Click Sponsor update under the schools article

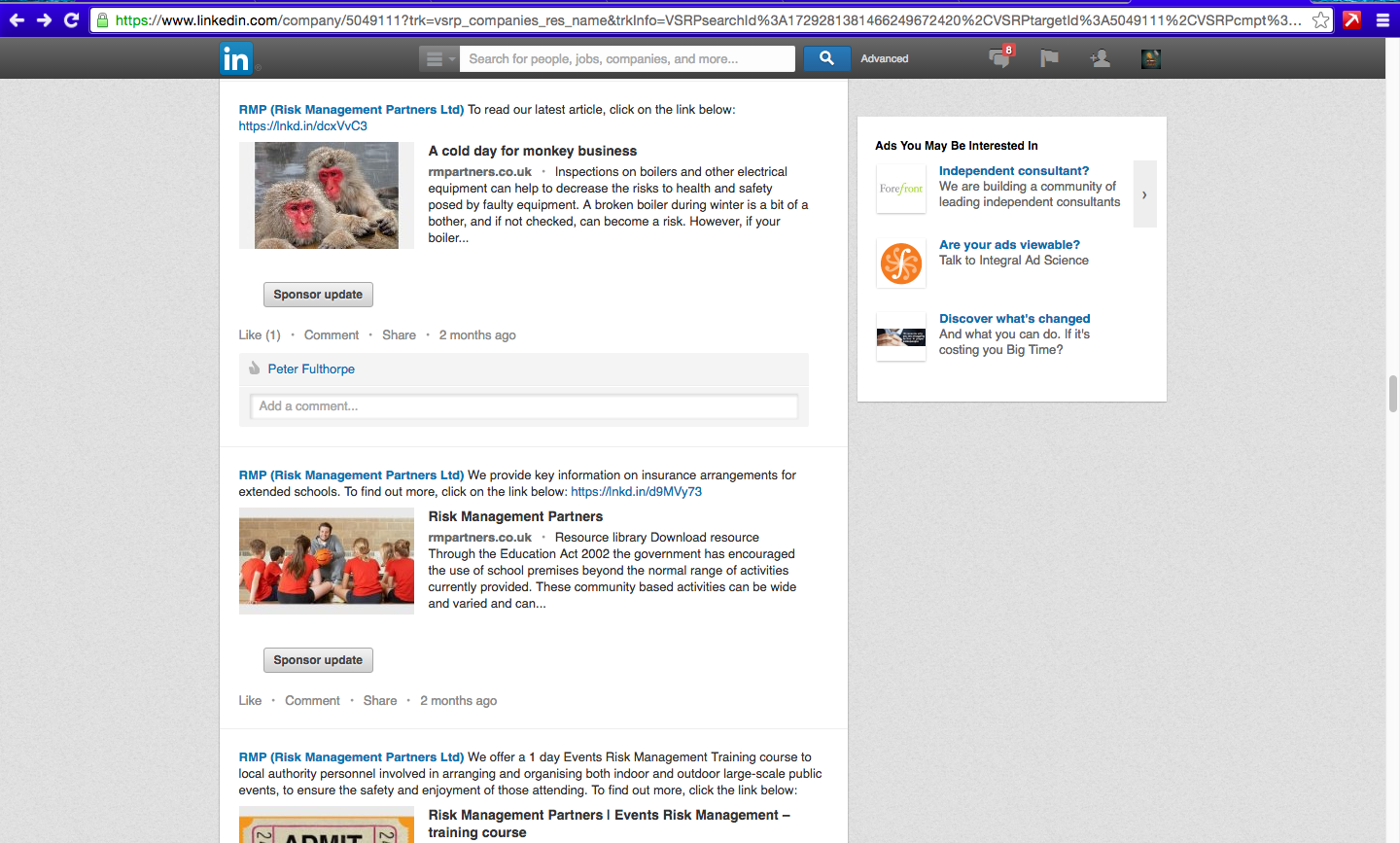tap(318, 660)
